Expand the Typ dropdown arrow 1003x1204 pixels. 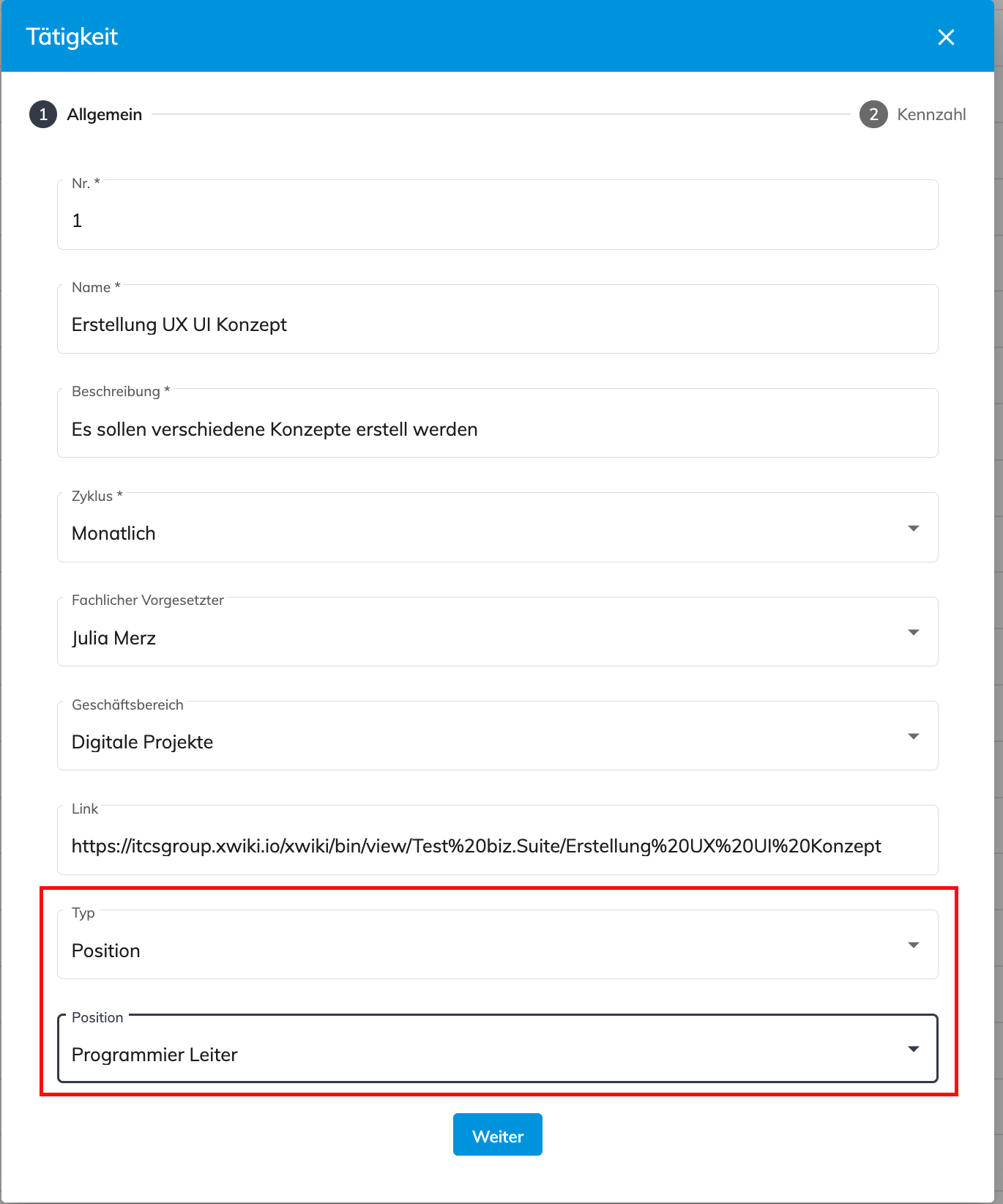(914, 945)
